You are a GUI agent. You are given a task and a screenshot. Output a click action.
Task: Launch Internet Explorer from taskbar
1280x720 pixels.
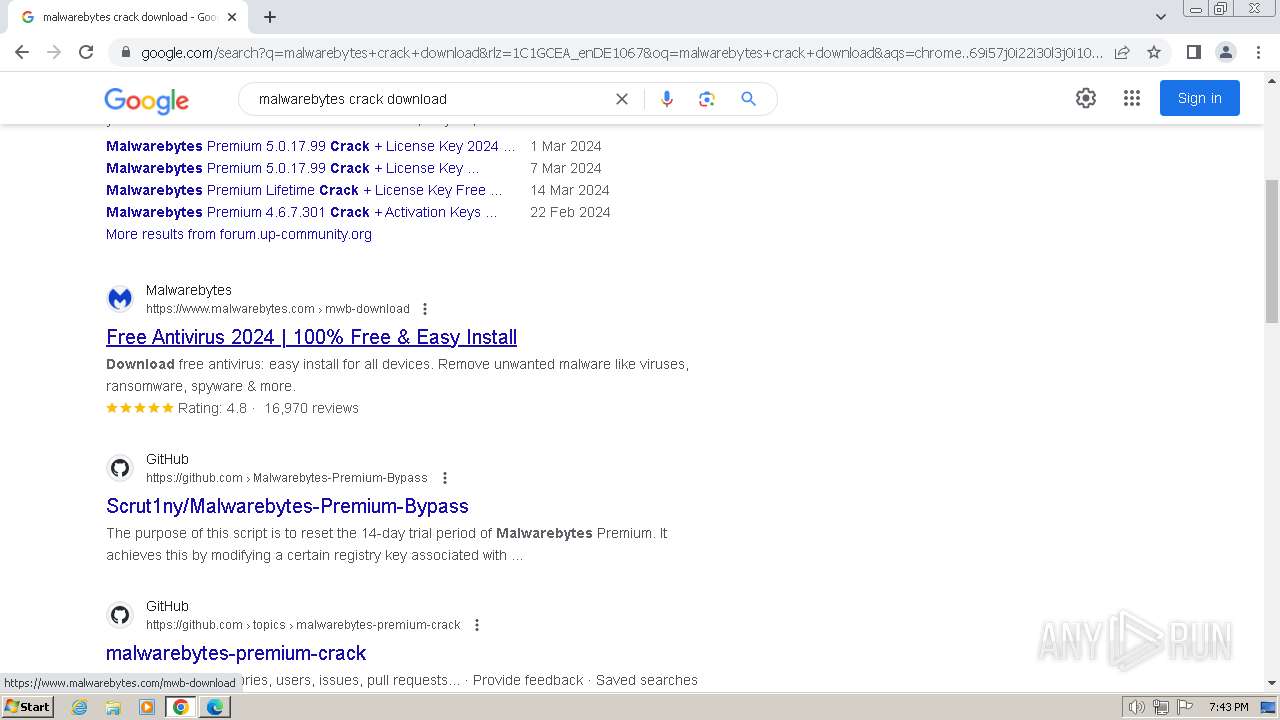[79, 707]
